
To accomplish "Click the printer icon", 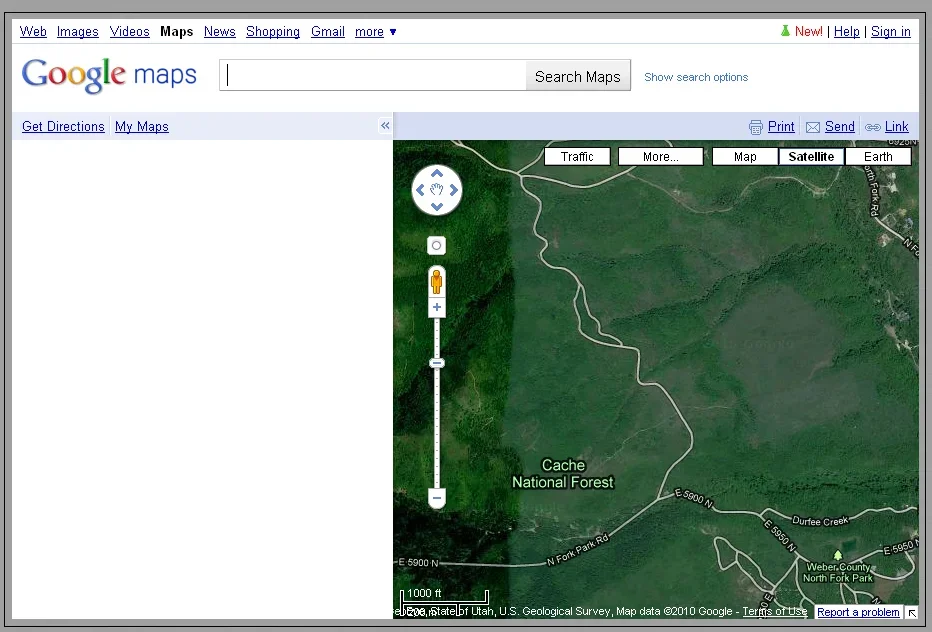I will click(755, 127).
